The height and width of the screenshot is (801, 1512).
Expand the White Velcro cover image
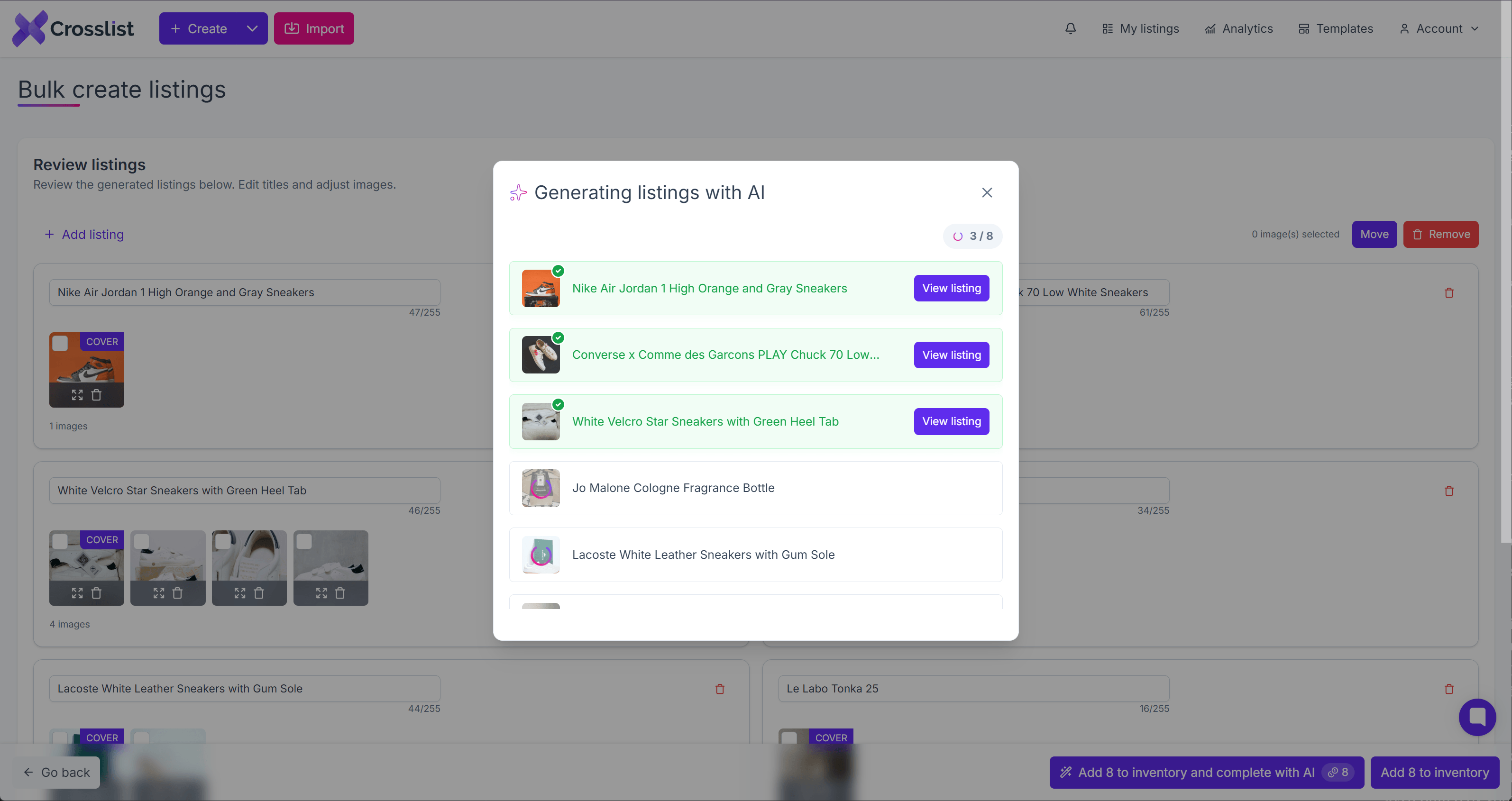[x=77, y=592]
